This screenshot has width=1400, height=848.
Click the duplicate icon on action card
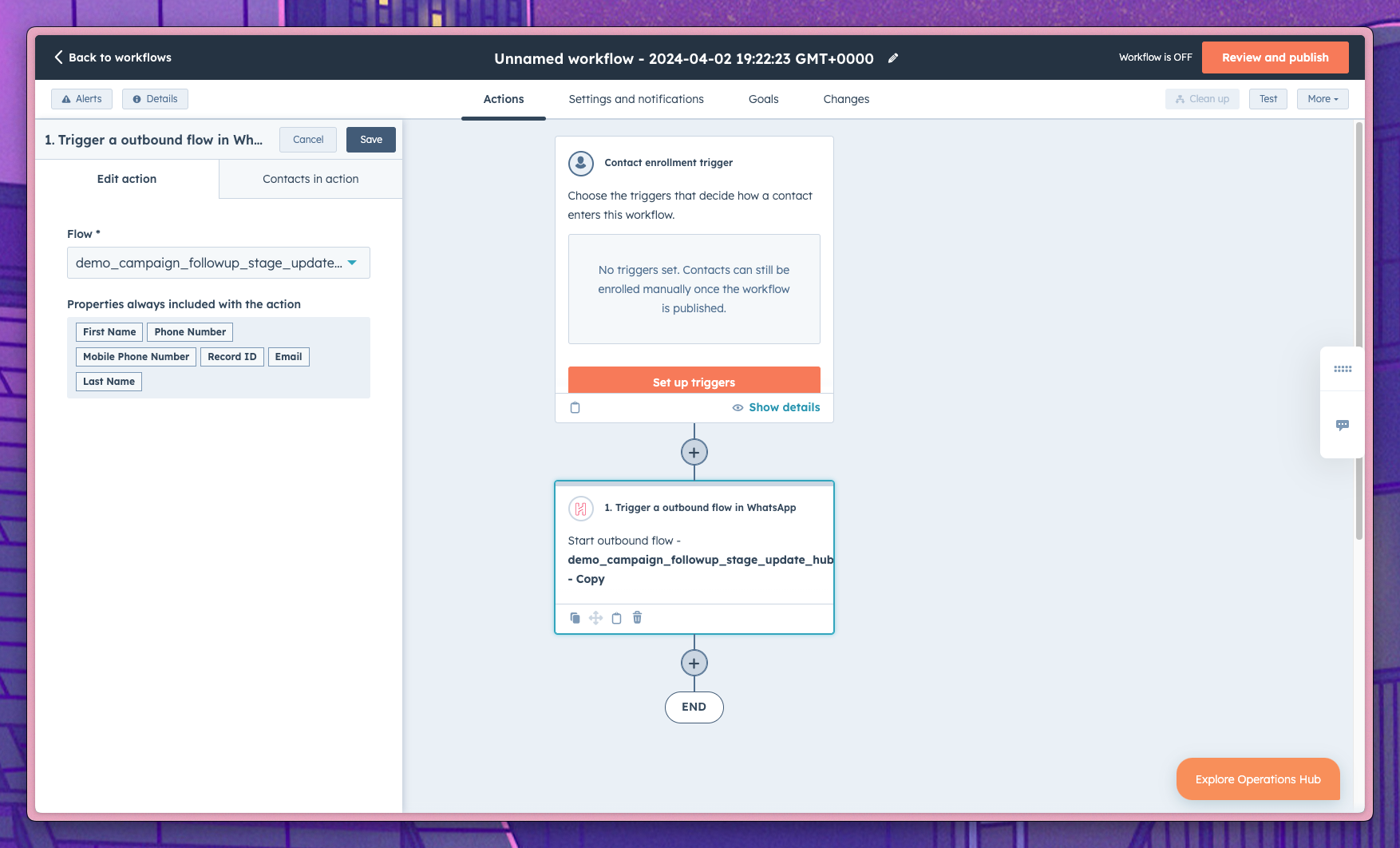[x=575, y=617]
